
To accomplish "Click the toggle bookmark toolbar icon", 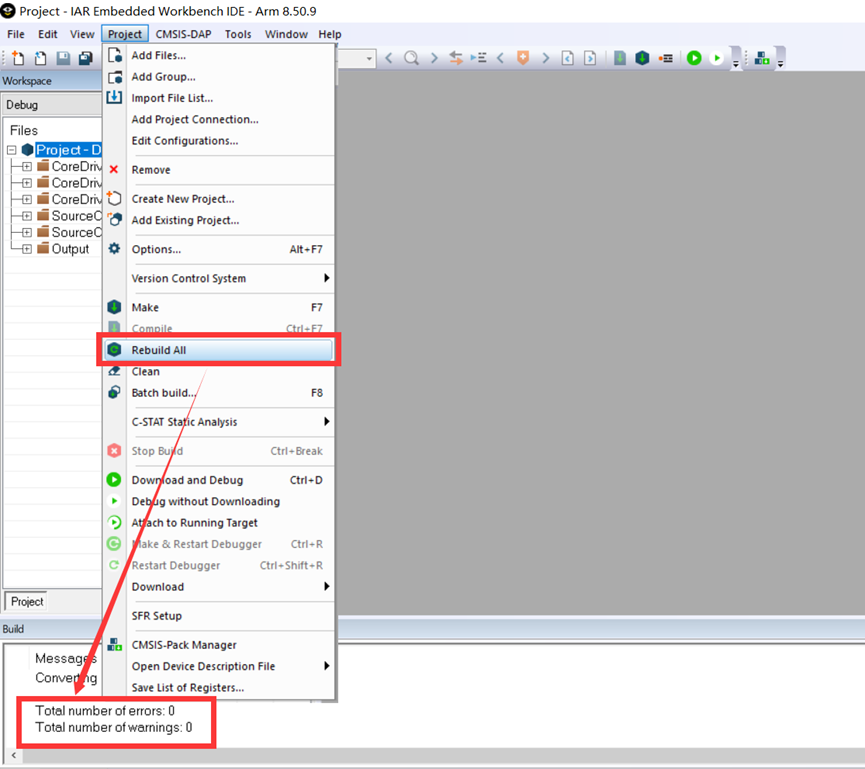I will [x=522, y=58].
